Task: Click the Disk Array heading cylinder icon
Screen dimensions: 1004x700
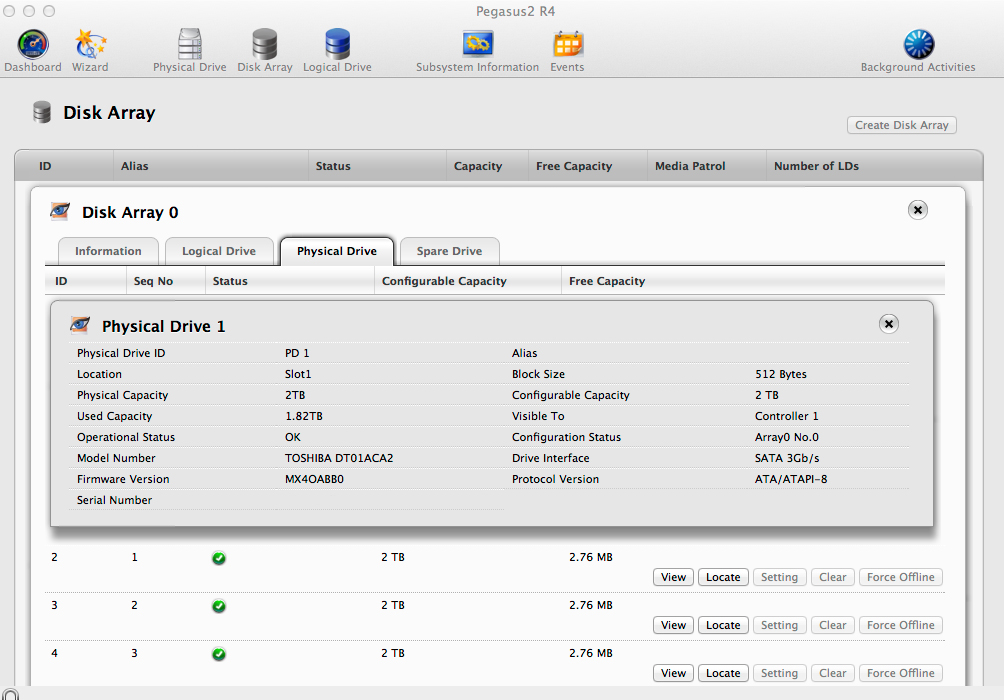Action: 42,112
